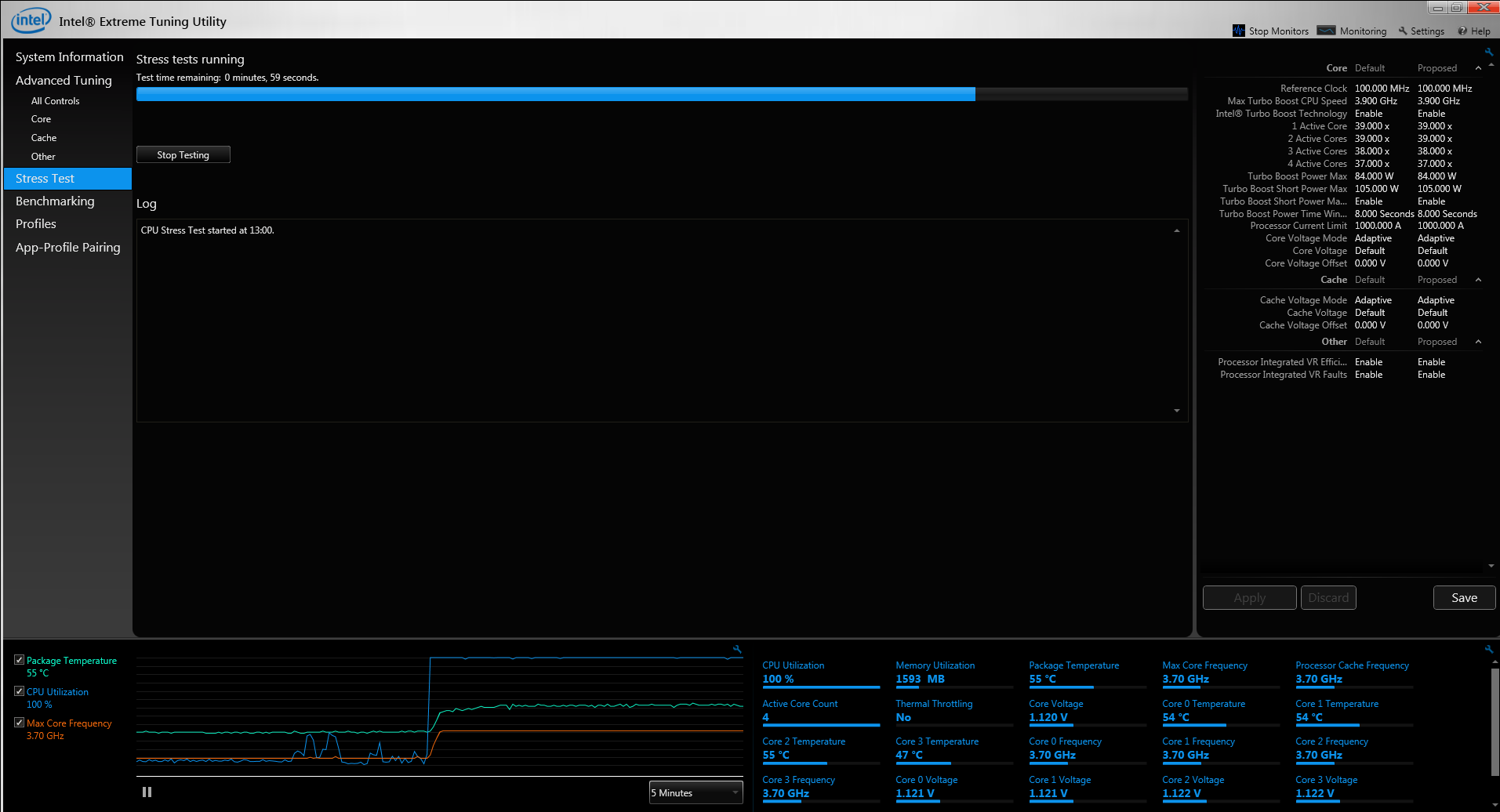Screen dimensions: 1500x812
Task: Click the wrench icon above the tuning summary panel
Action: click(1488, 52)
